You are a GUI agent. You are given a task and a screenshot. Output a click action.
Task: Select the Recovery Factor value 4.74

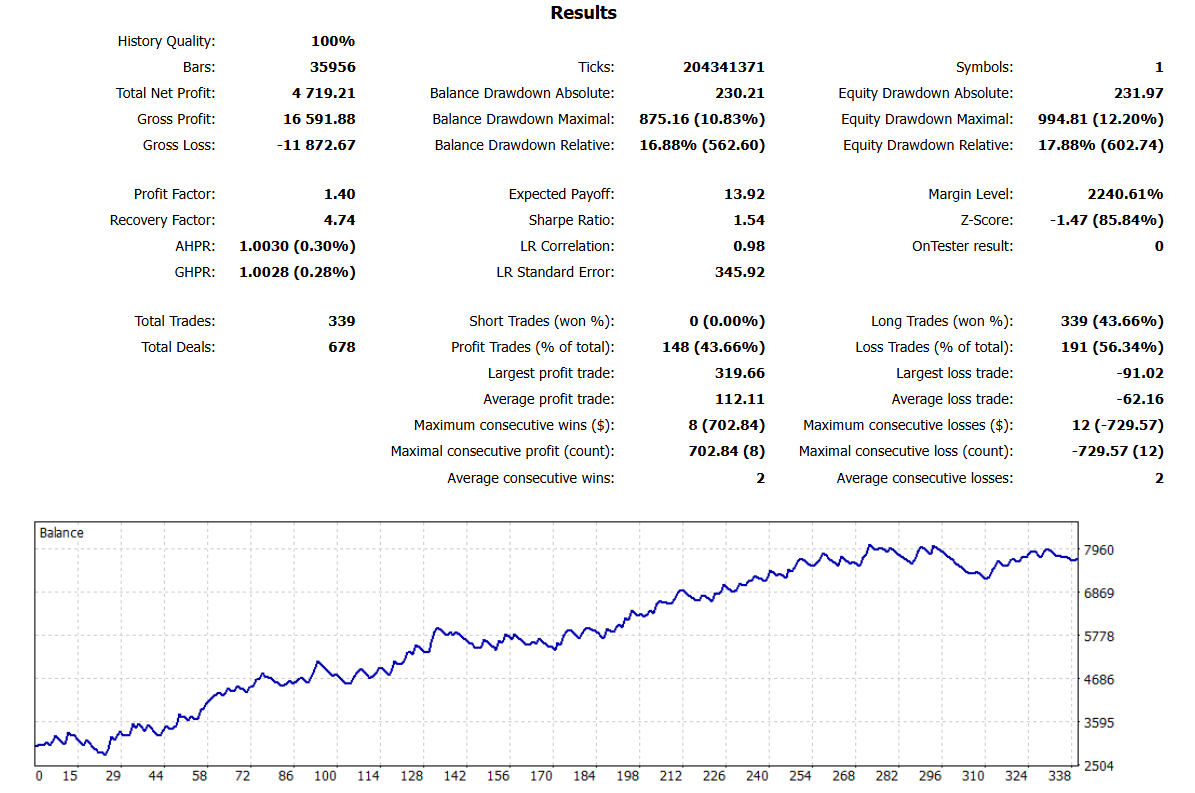pos(340,220)
